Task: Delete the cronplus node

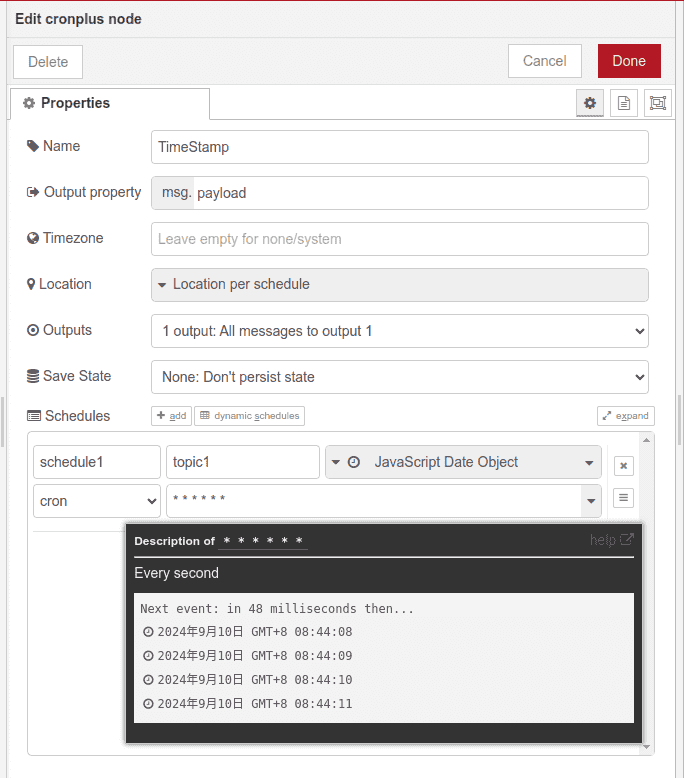Action: click(48, 62)
